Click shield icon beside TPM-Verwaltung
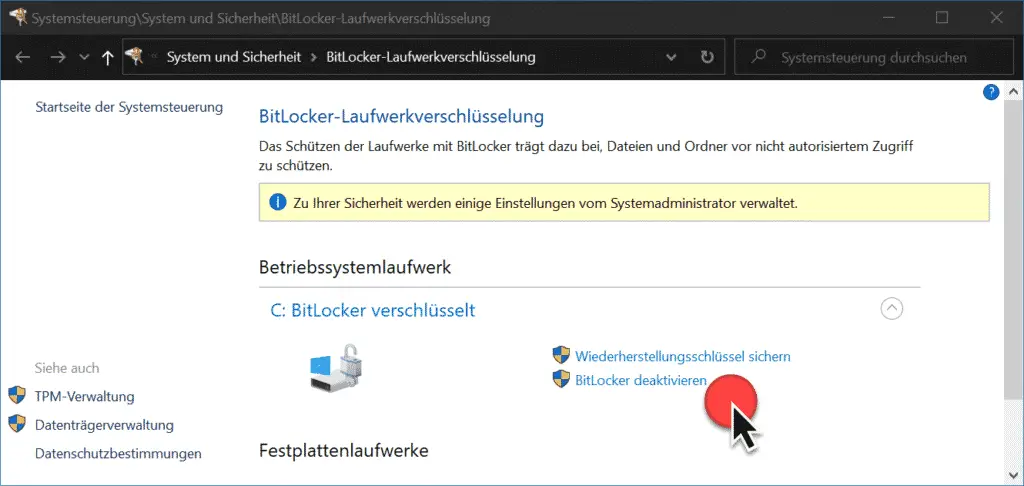The width and height of the screenshot is (1024, 486). [16, 395]
